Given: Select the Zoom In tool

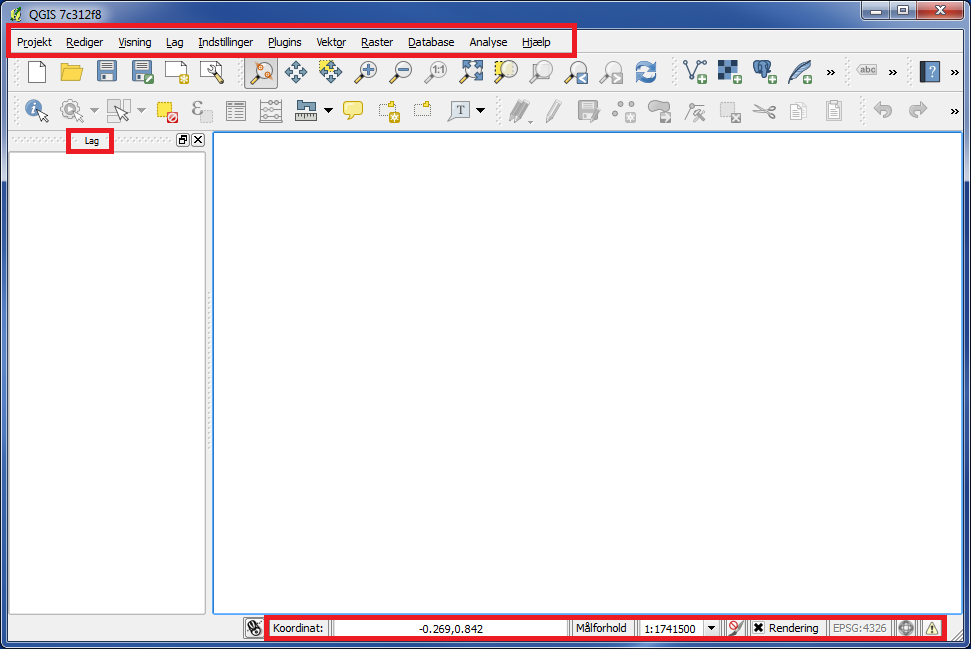Looking at the screenshot, I should click(365, 72).
